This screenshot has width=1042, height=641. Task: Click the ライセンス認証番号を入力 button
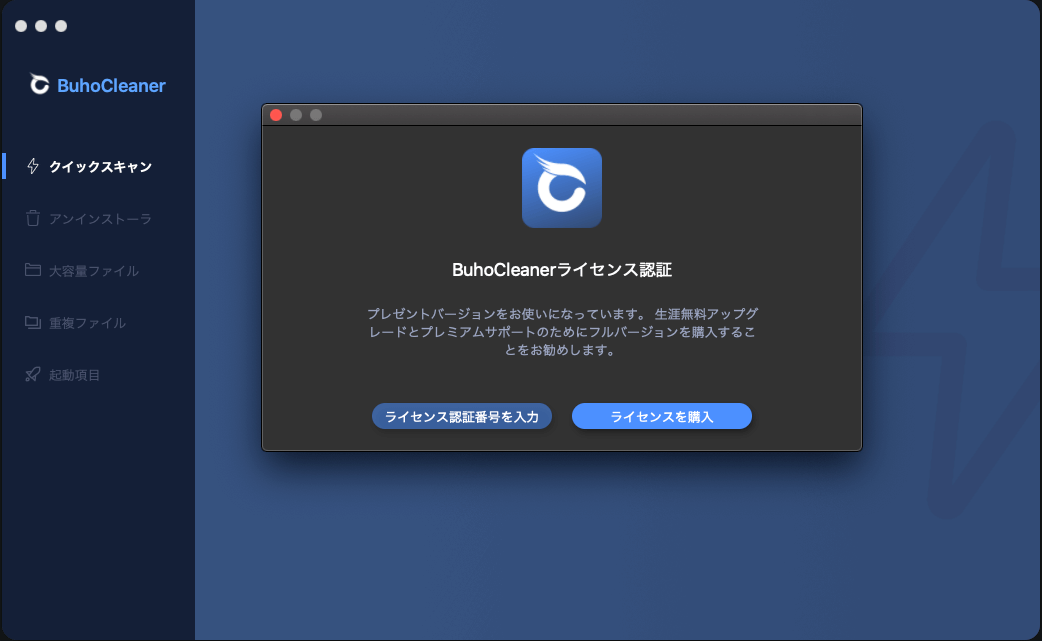click(x=462, y=416)
